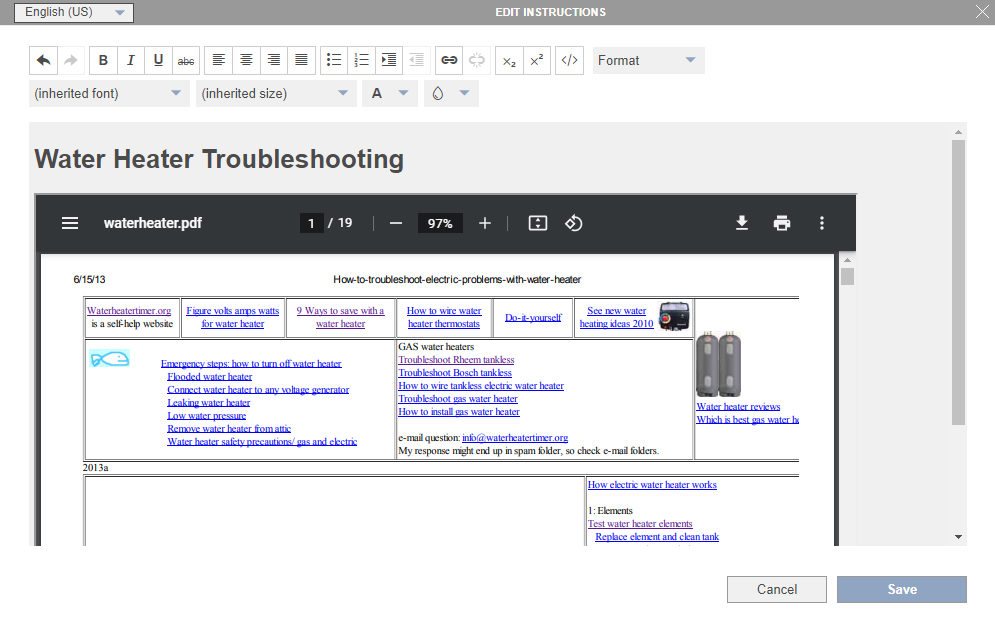Toggle bold formatting

103,60
